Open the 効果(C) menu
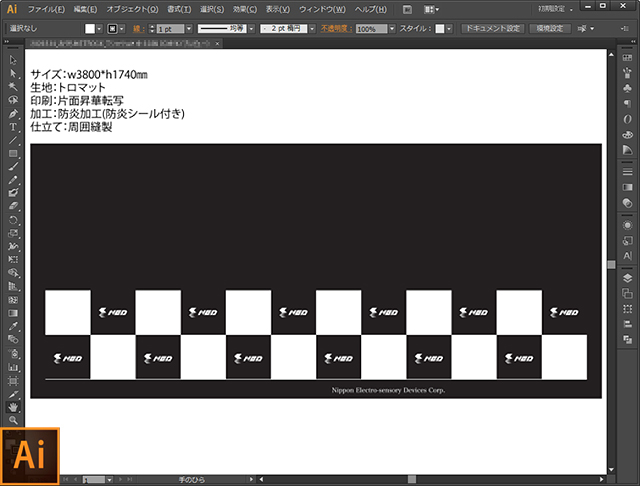The width and height of the screenshot is (640, 486). coord(245,9)
